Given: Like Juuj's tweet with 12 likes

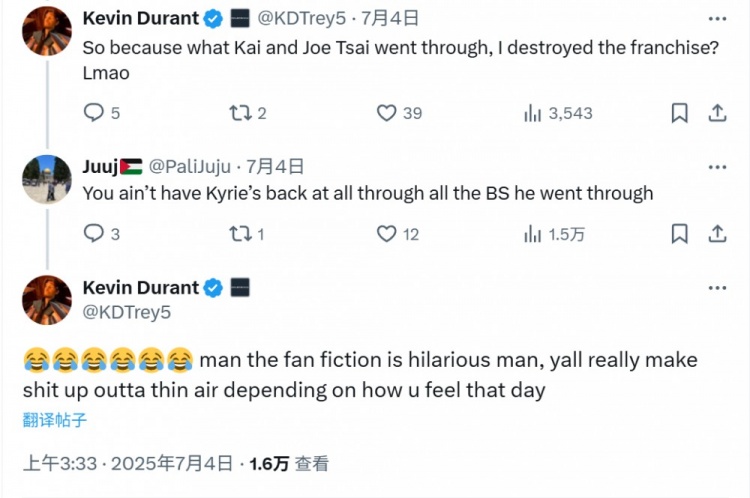Looking at the screenshot, I should [387, 233].
